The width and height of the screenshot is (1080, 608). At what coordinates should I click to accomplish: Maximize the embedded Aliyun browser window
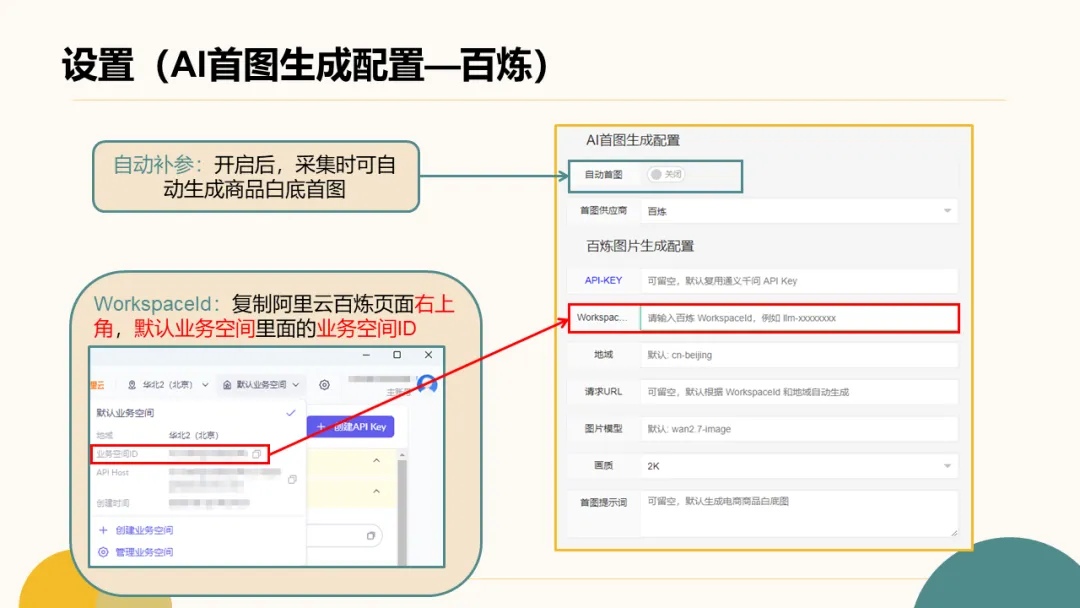397,355
